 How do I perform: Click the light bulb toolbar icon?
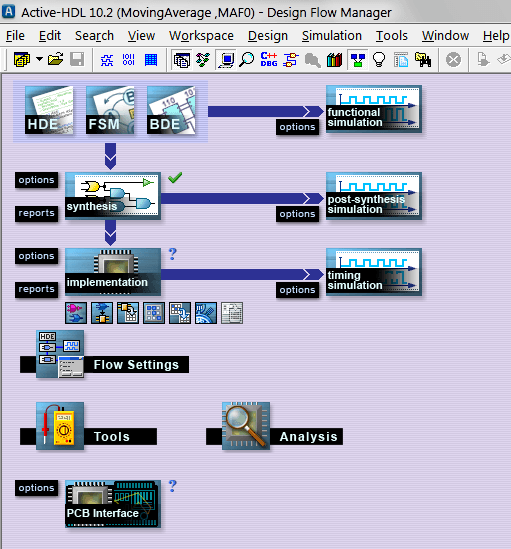(379, 60)
